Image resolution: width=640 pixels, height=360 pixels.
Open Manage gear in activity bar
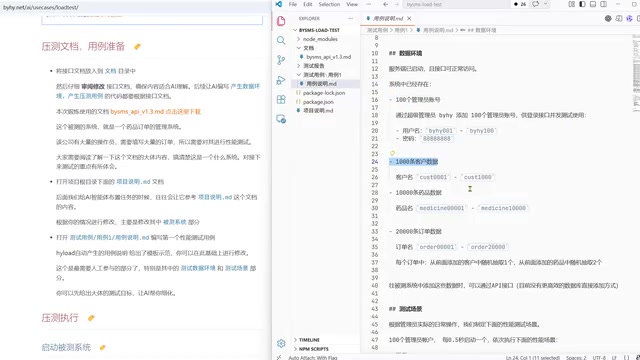tap(281, 343)
